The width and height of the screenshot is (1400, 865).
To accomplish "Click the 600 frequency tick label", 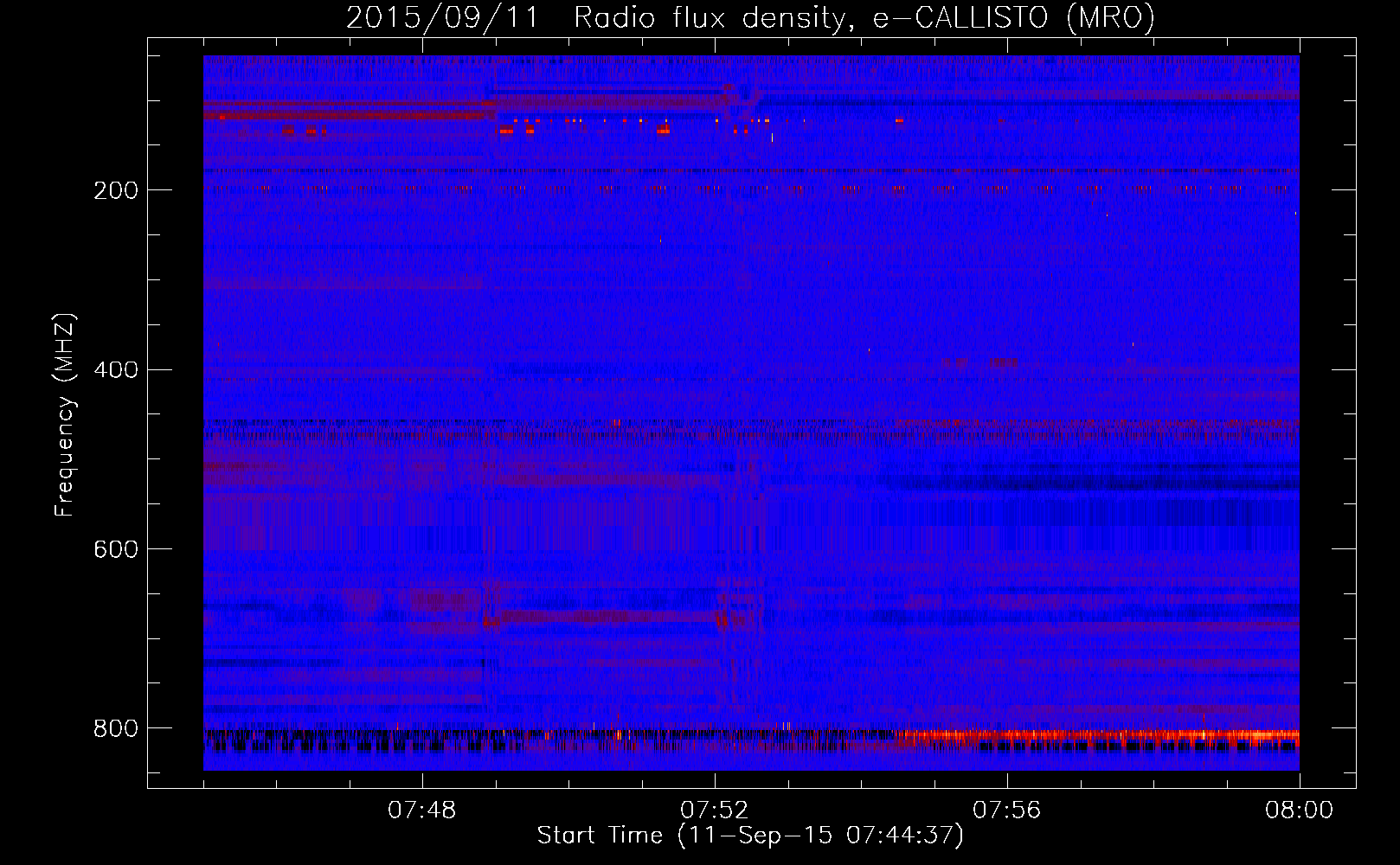I will coord(115,549).
